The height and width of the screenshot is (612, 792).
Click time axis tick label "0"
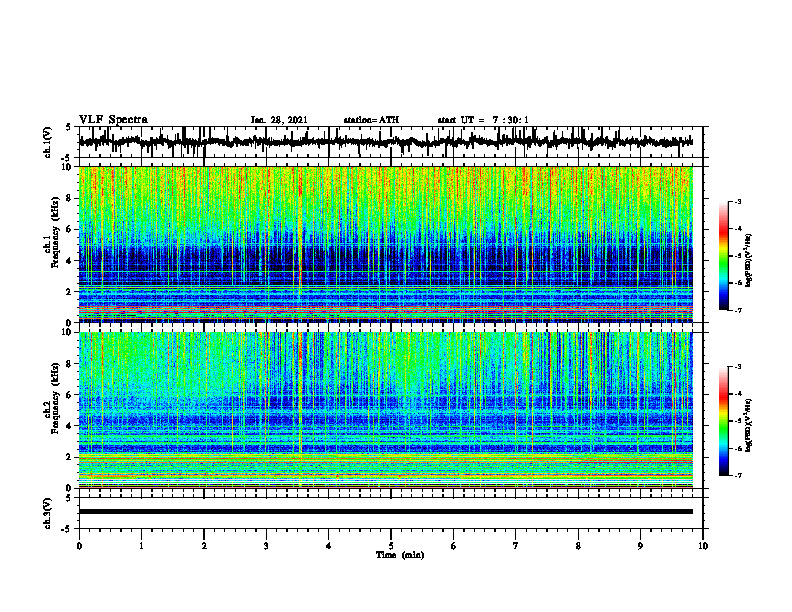point(79,546)
